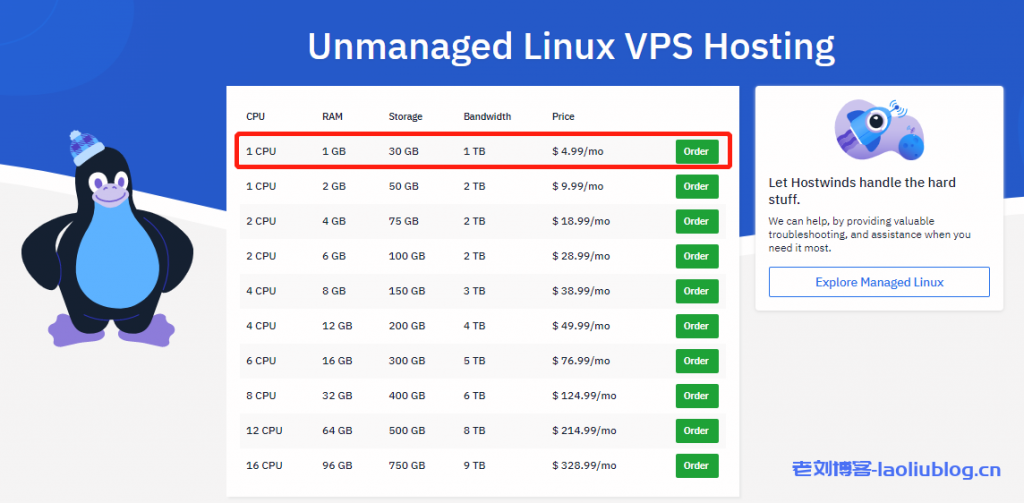This screenshot has height=503, width=1024.
Task: Choose Order for the $124.99/mo plan
Action: click(696, 396)
